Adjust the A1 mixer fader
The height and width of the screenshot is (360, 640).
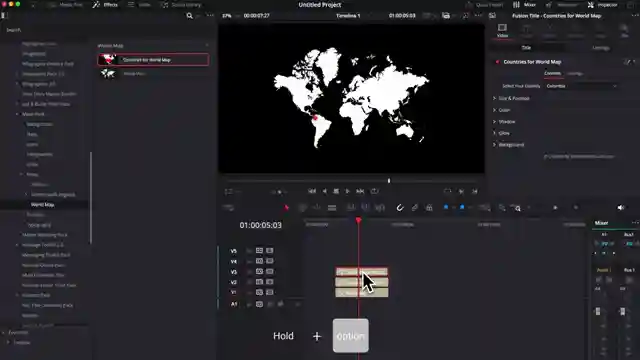pos(598,311)
